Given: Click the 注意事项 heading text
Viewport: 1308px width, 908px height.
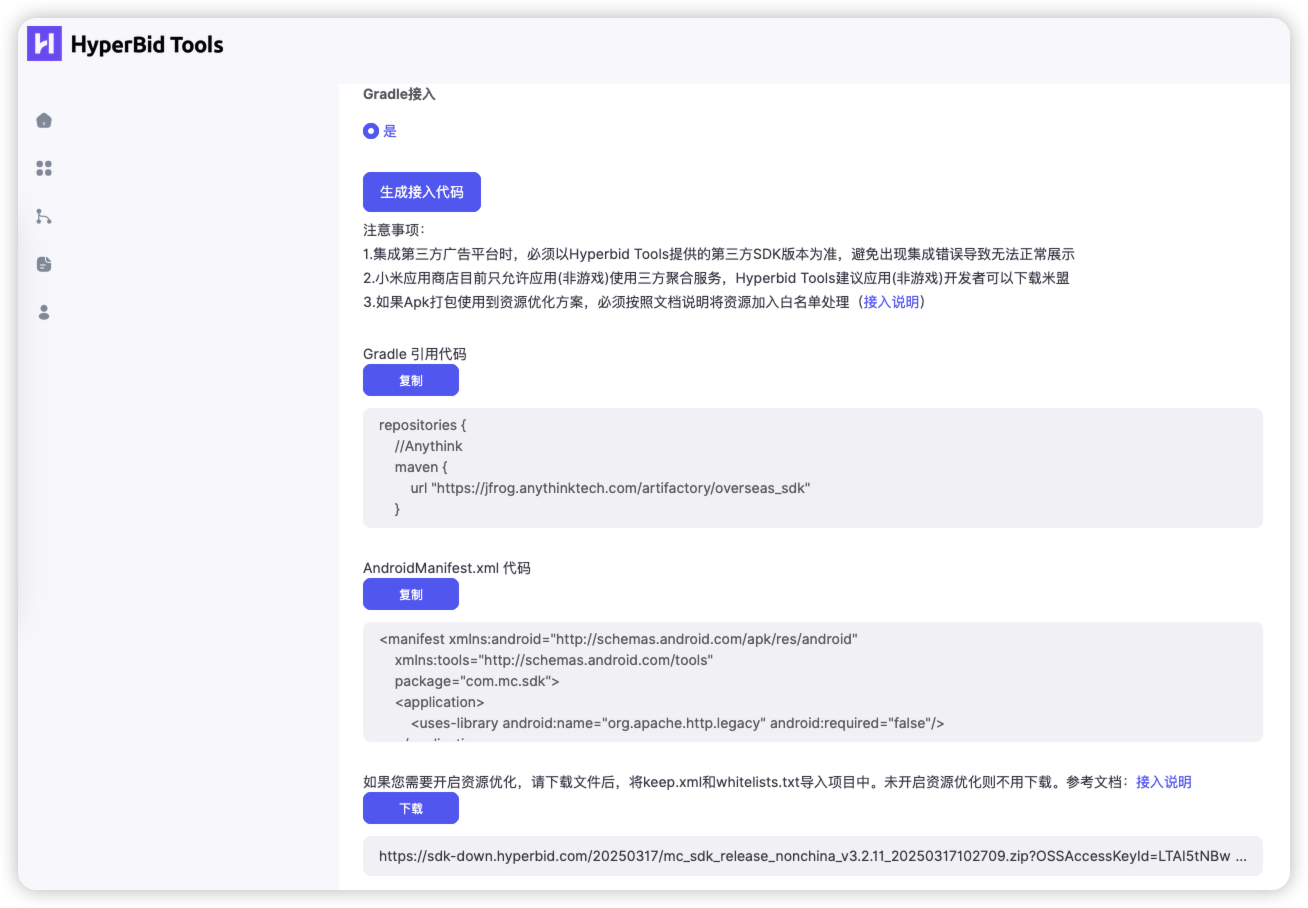Looking at the screenshot, I should (394, 230).
